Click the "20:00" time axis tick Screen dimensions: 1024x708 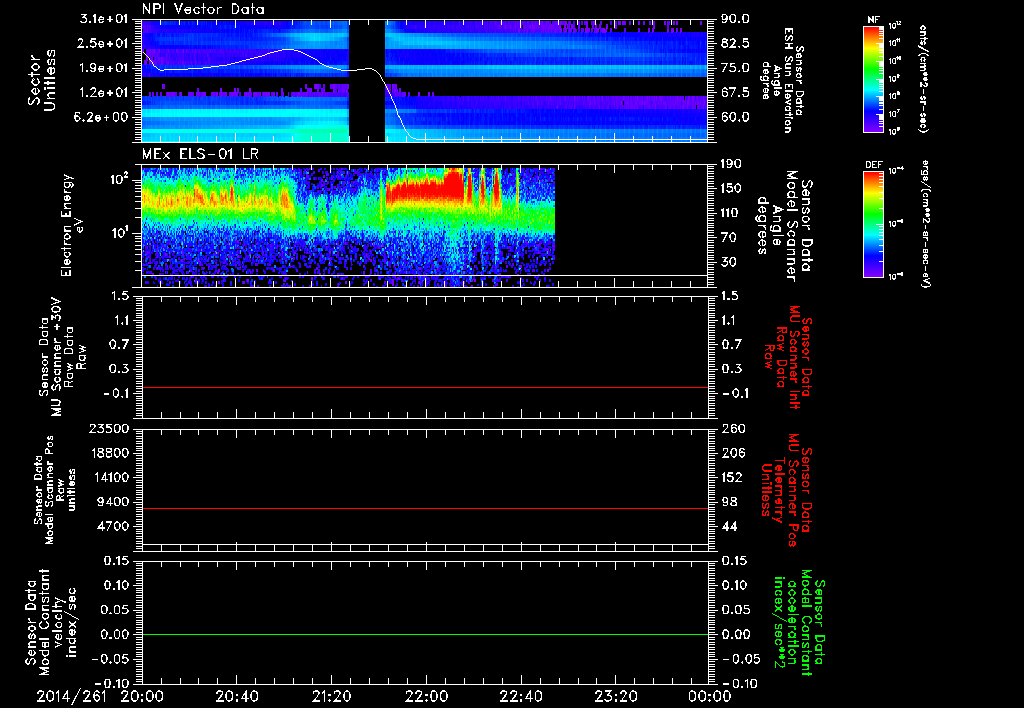pyautogui.click(x=144, y=696)
